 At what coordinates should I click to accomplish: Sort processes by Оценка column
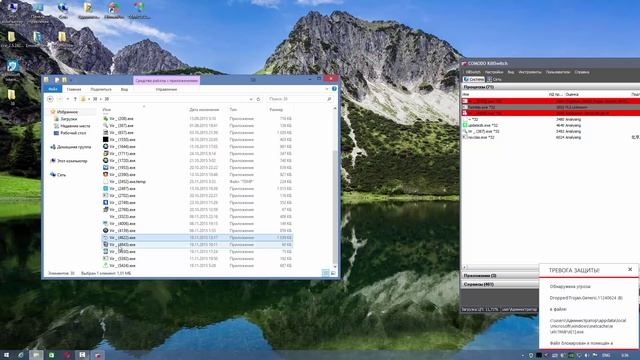[x=571, y=94]
